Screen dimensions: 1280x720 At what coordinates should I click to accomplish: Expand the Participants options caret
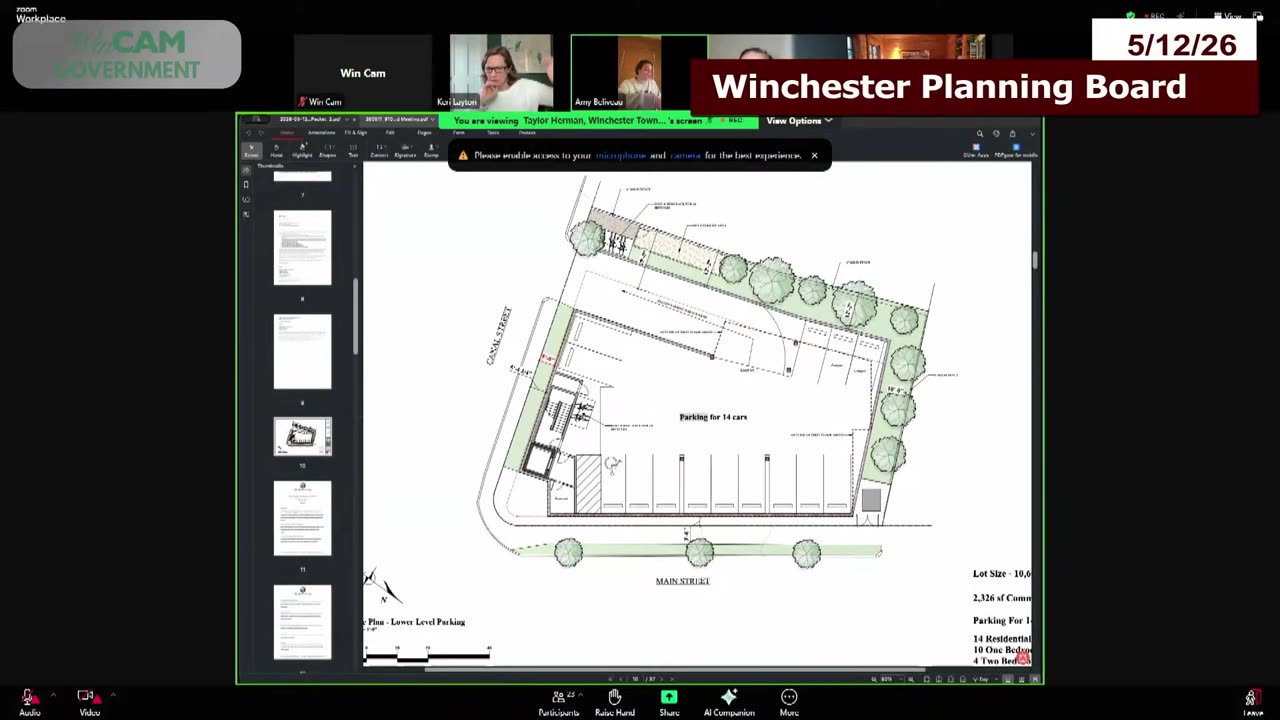click(582, 694)
